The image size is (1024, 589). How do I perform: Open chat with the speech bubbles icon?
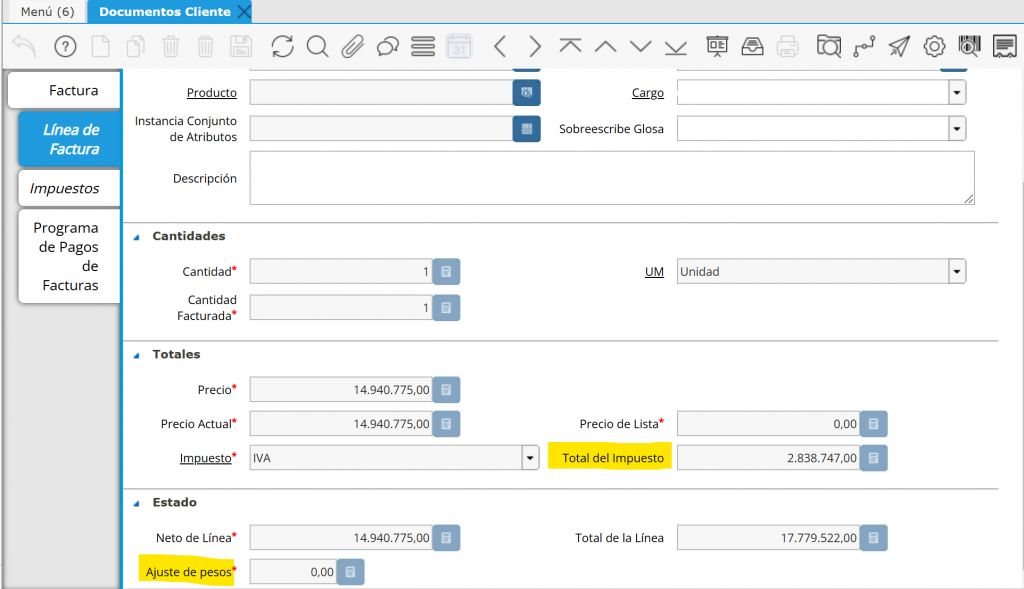coord(388,46)
